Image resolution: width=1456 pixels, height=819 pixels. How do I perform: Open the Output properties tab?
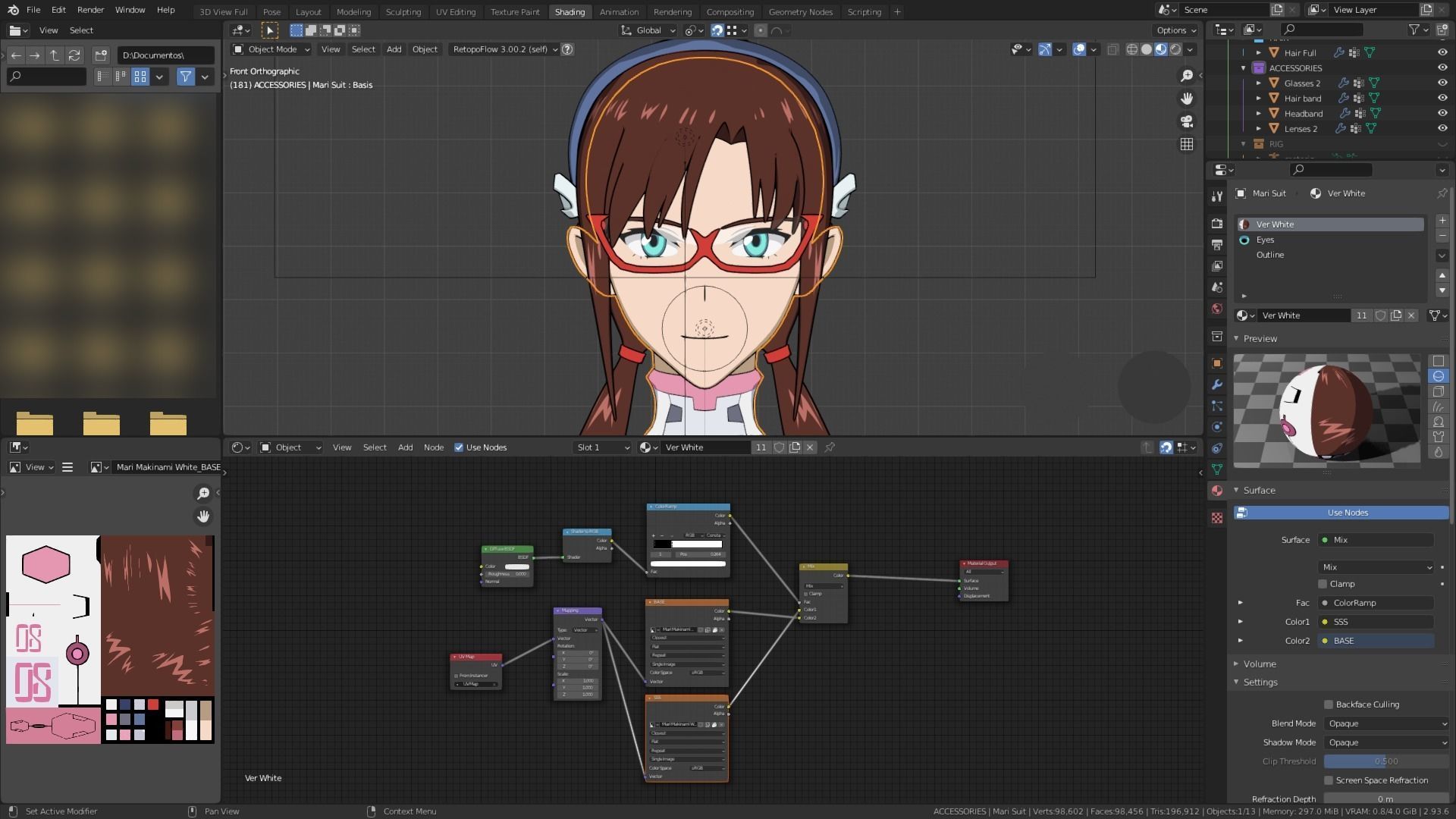point(1217,244)
